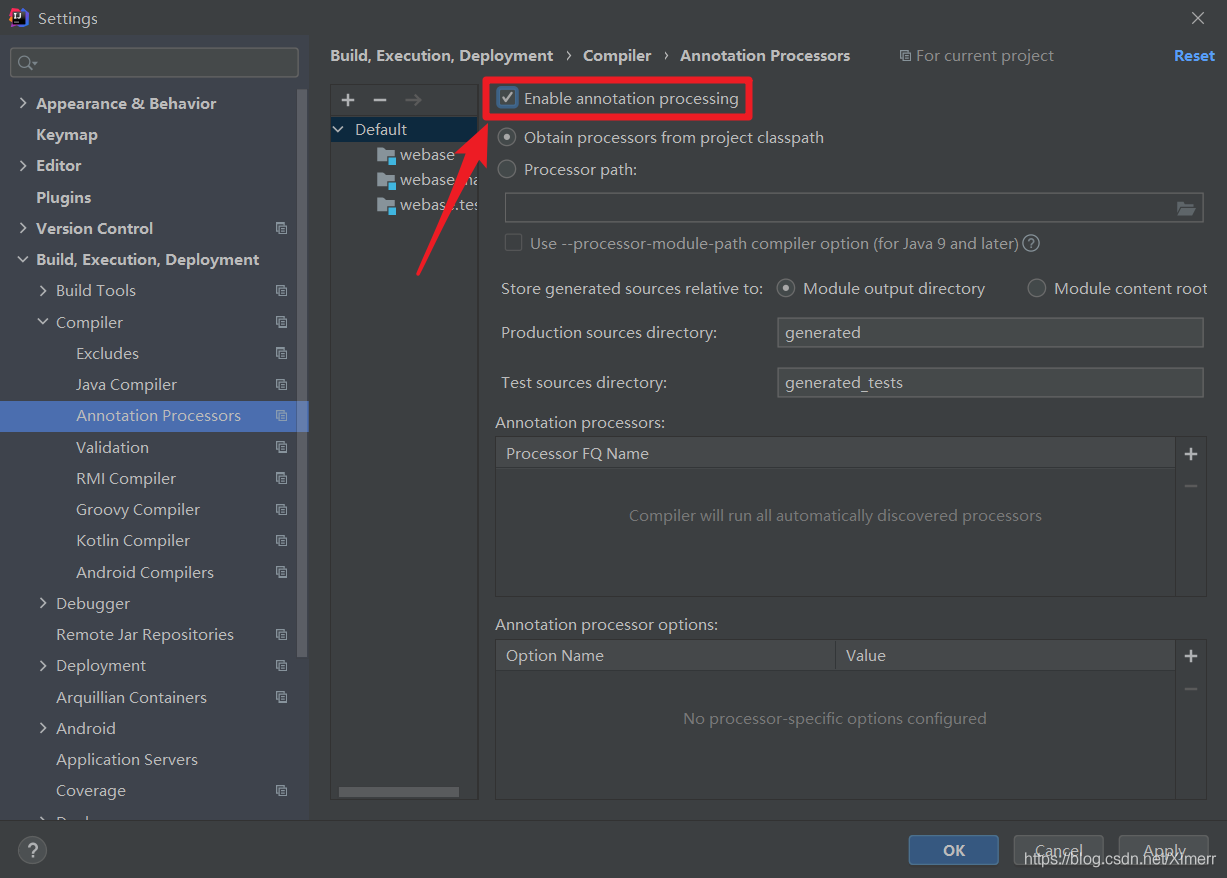Click the Processor path browse folder icon

pos(1186,208)
